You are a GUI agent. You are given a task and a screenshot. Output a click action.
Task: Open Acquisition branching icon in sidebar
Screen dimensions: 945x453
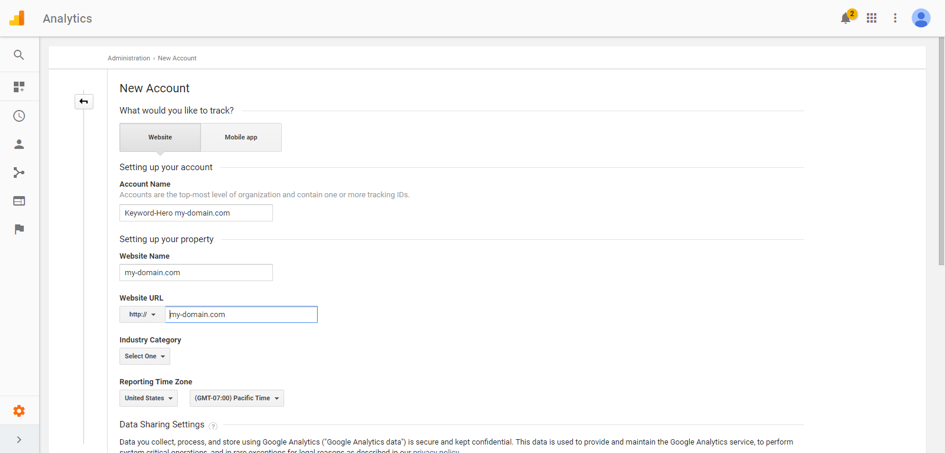point(19,173)
